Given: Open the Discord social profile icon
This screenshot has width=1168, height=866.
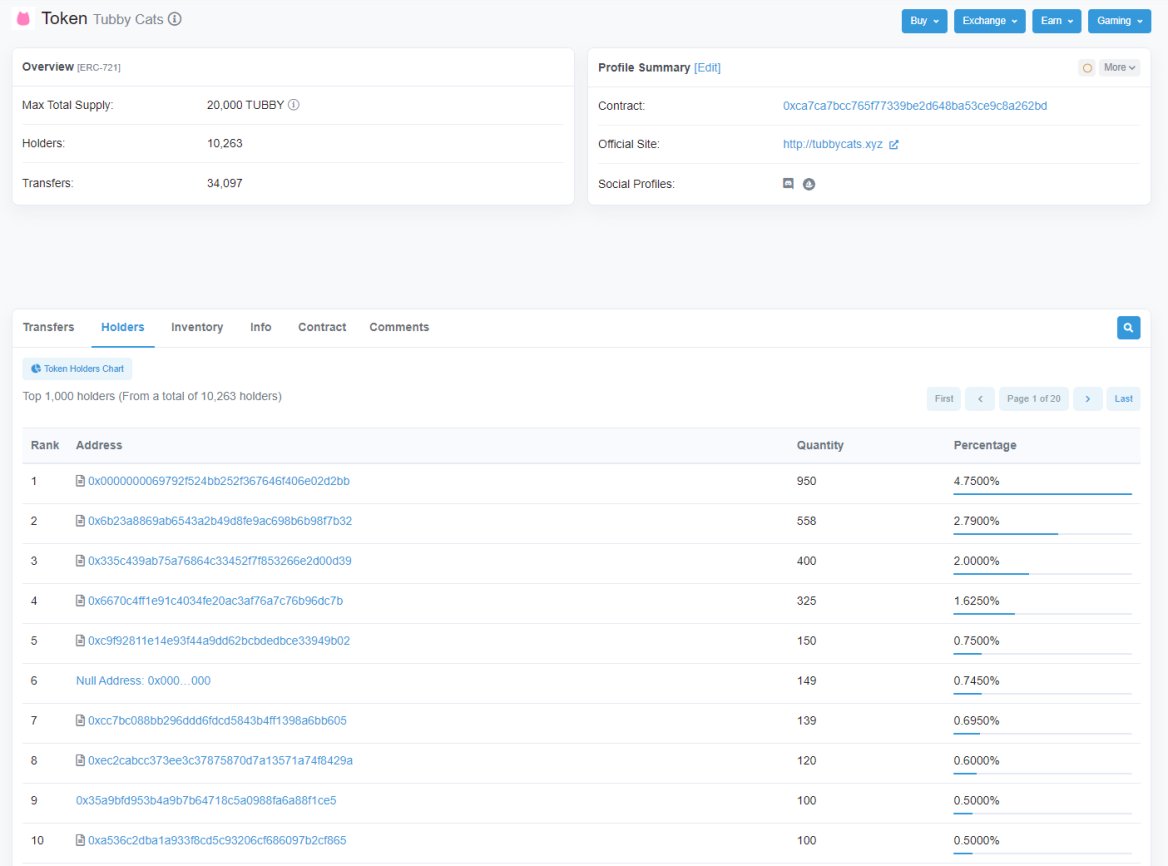Looking at the screenshot, I should click(788, 183).
